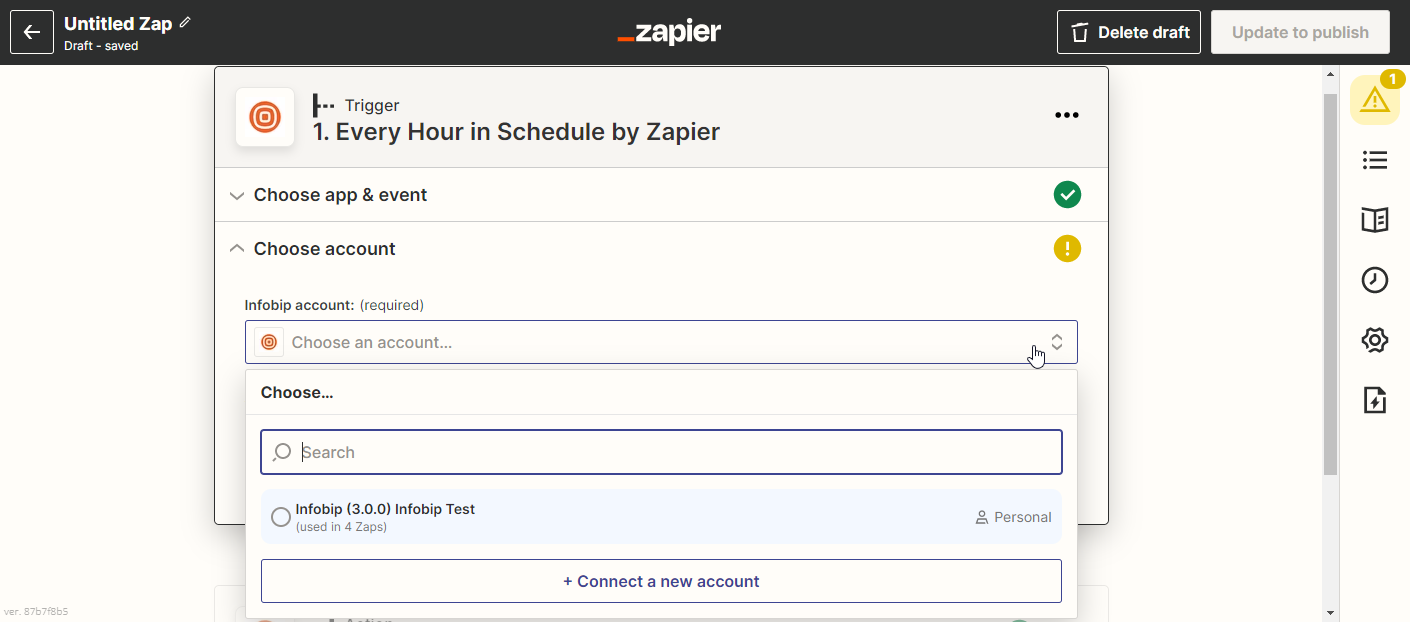Click the Update to publish button

pyautogui.click(x=1300, y=32)
